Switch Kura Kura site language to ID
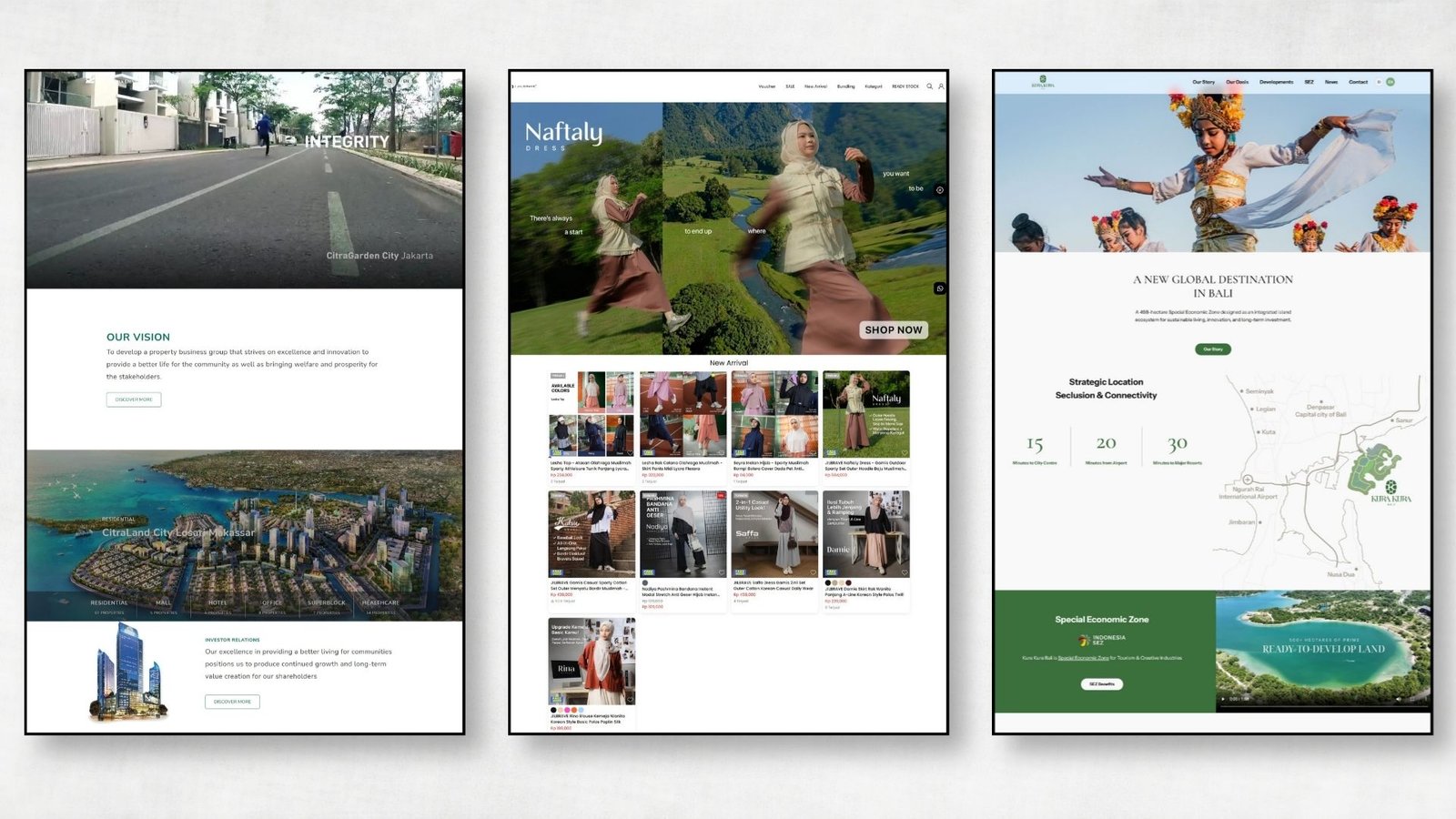Image resolution: width=1456 pixels, height=819 pixels. 1379,82
